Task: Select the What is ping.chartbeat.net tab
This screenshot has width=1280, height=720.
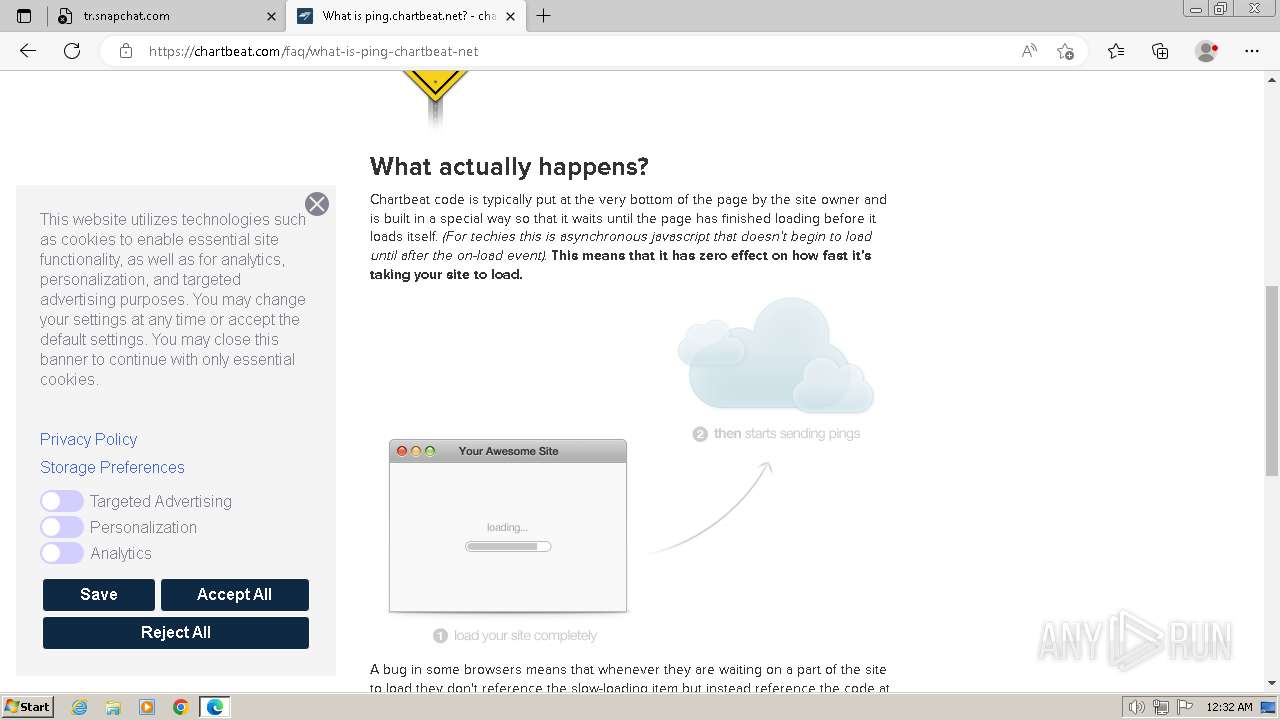Action: click(x=405, y=16)
